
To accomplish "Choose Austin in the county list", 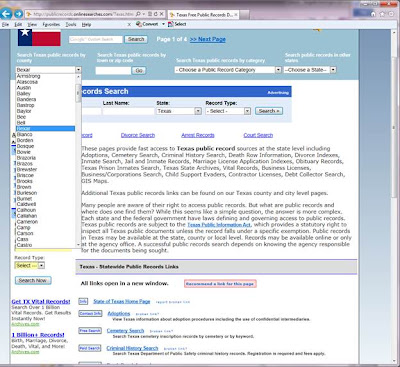I will click(x=45, y=88).
